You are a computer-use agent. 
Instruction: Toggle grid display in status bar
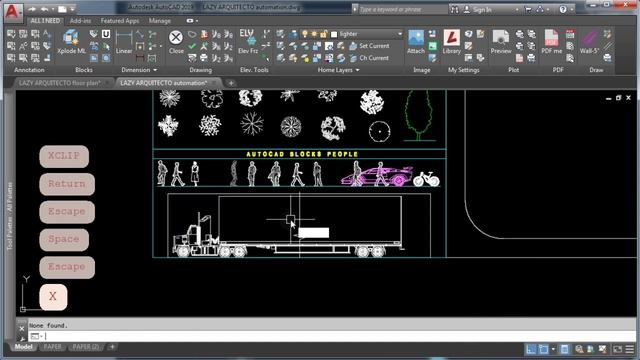pos(531,349)
